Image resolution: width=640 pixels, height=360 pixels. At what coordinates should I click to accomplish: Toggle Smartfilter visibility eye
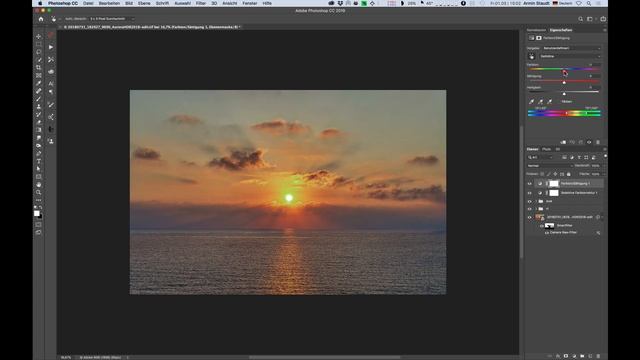point(542,226)
